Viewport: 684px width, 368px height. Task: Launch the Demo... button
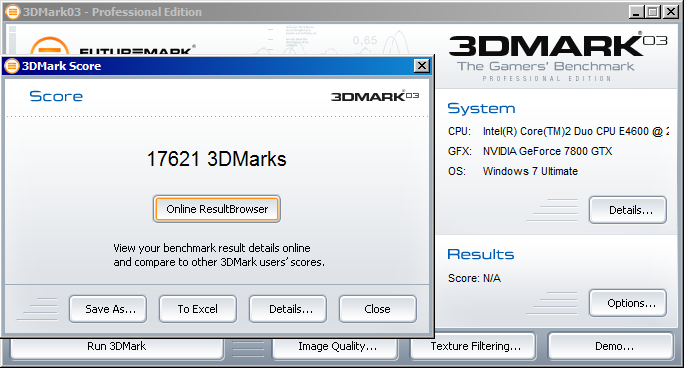point(611,347)
